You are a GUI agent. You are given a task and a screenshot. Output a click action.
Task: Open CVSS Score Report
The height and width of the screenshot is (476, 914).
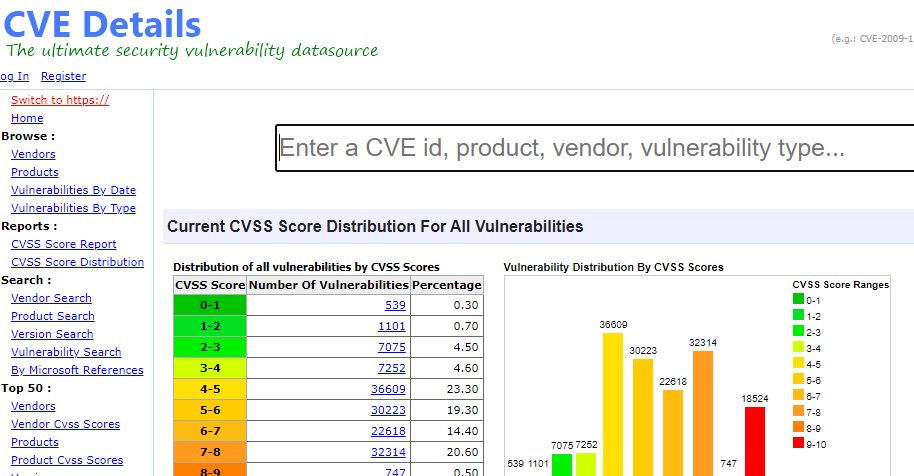click(x=64, y=245)
